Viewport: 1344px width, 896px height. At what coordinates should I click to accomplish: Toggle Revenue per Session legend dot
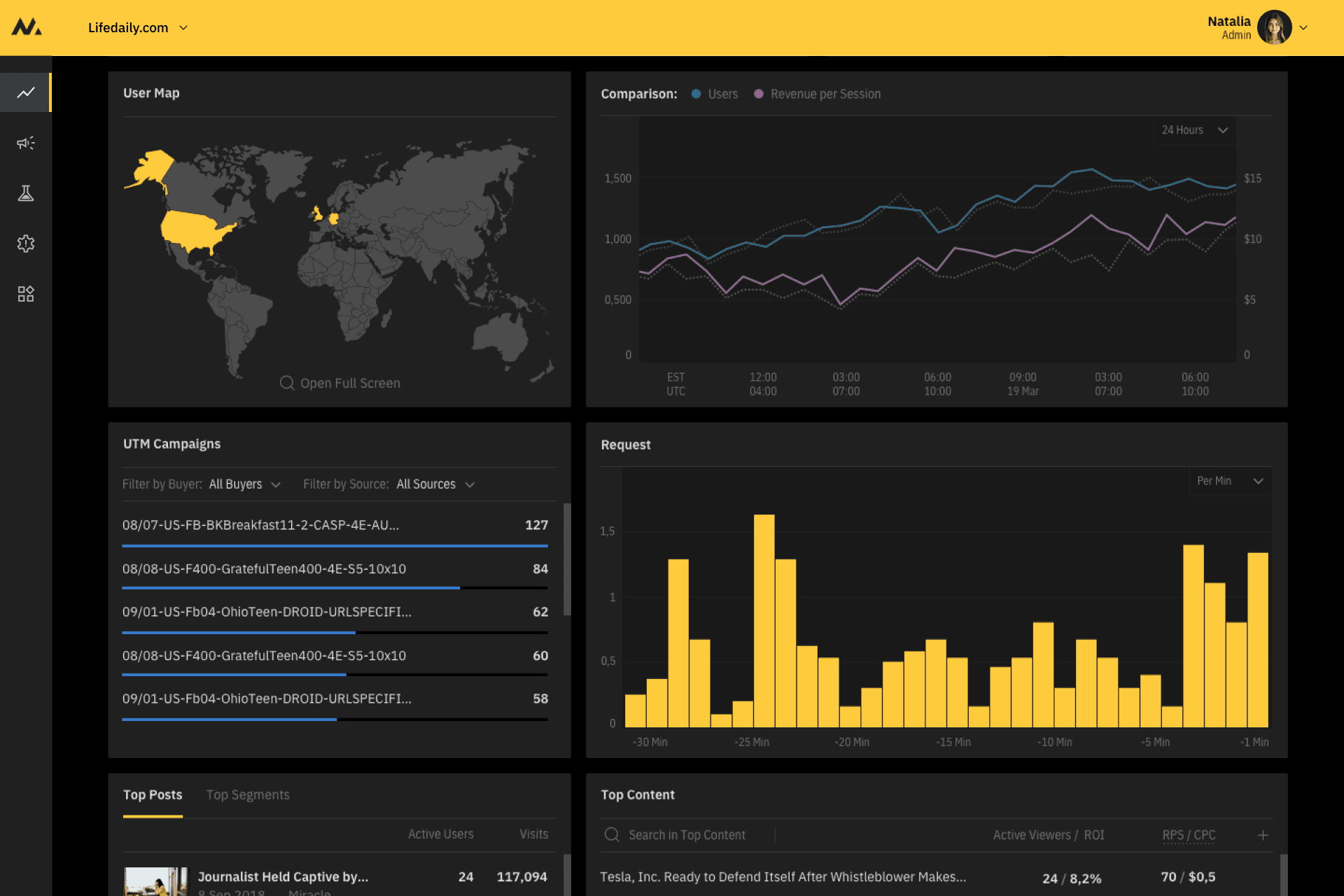[x=759, y=94]
